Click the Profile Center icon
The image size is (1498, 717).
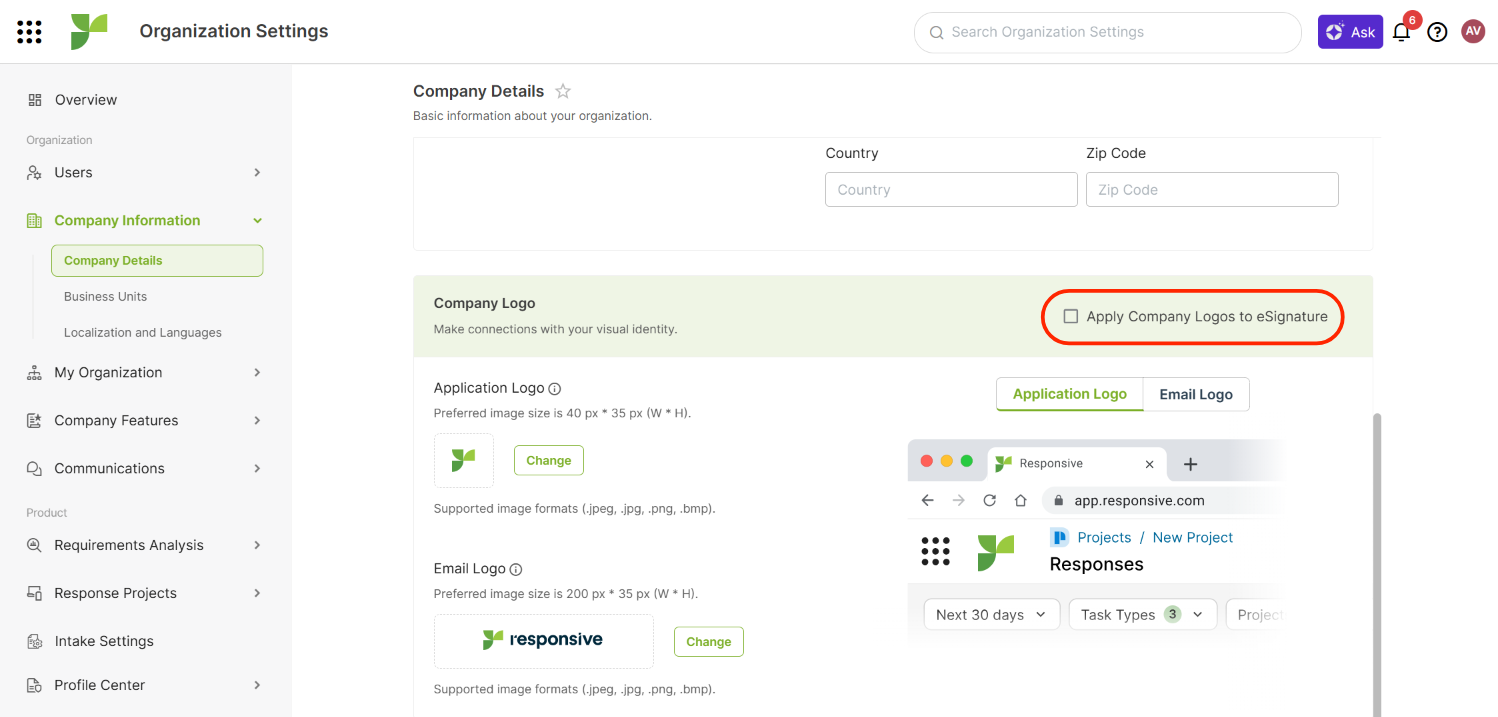(x=35, y=686)
